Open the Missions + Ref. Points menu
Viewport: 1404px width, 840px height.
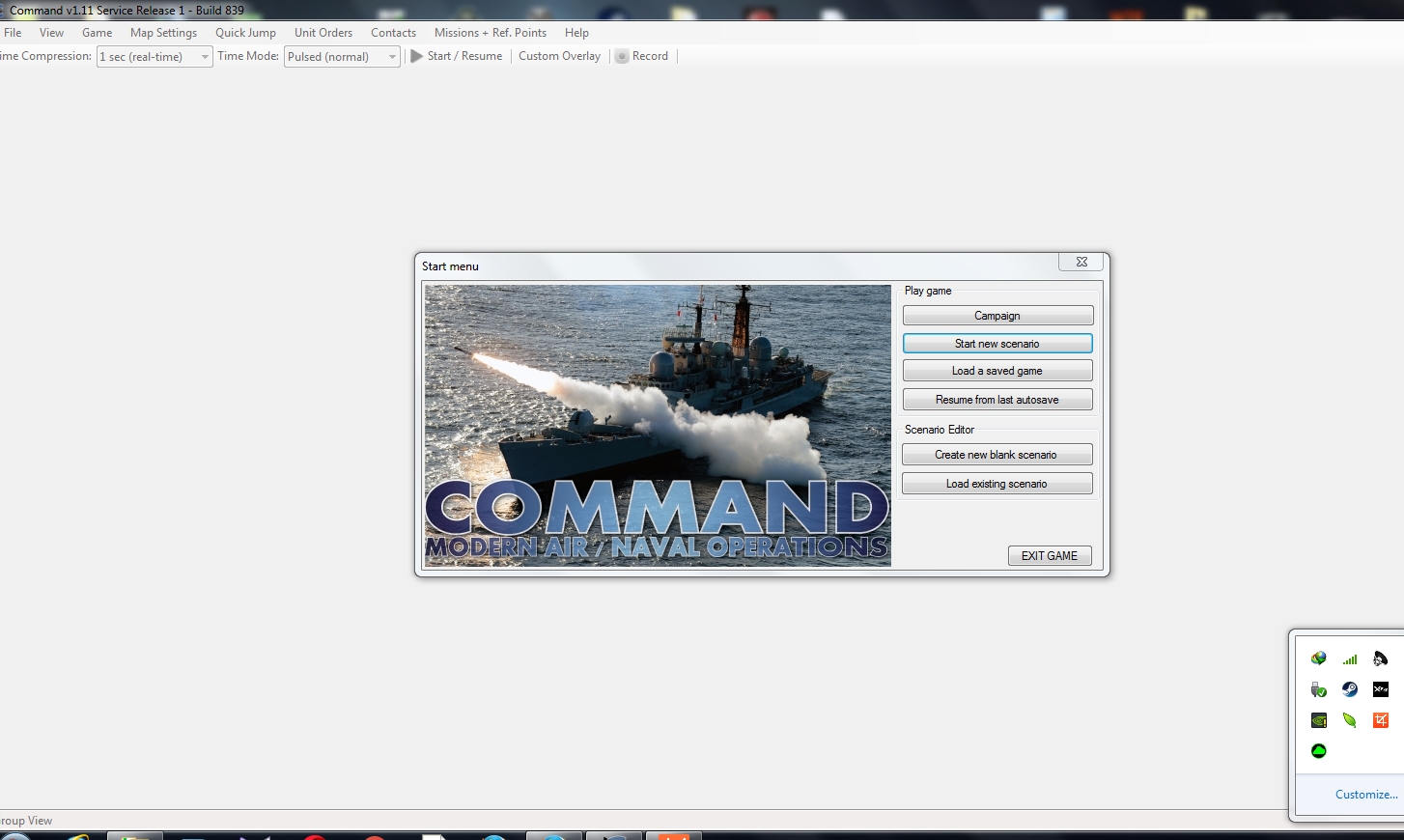tap(491, 32)
